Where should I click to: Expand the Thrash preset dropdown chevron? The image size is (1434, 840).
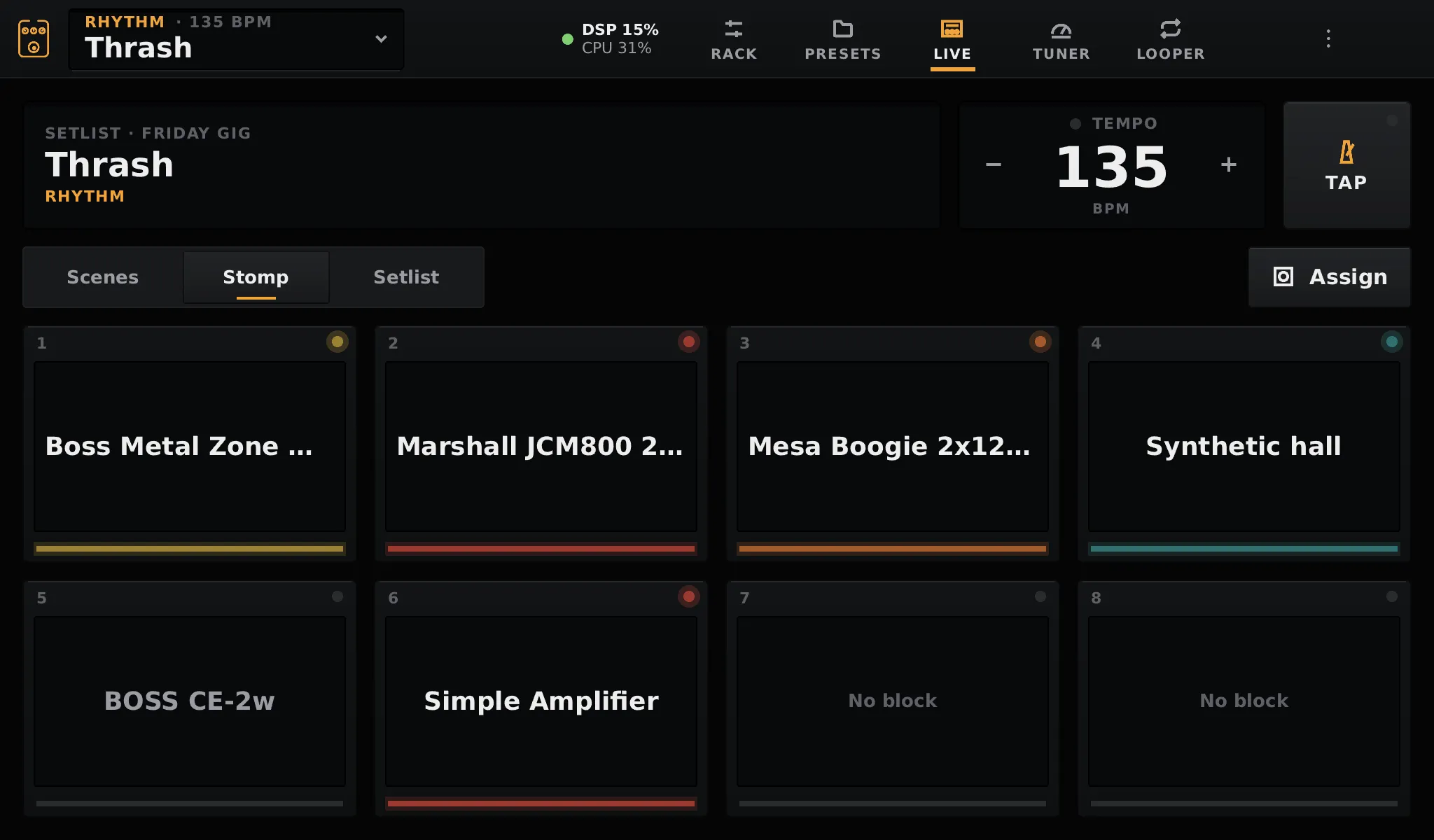381,39
